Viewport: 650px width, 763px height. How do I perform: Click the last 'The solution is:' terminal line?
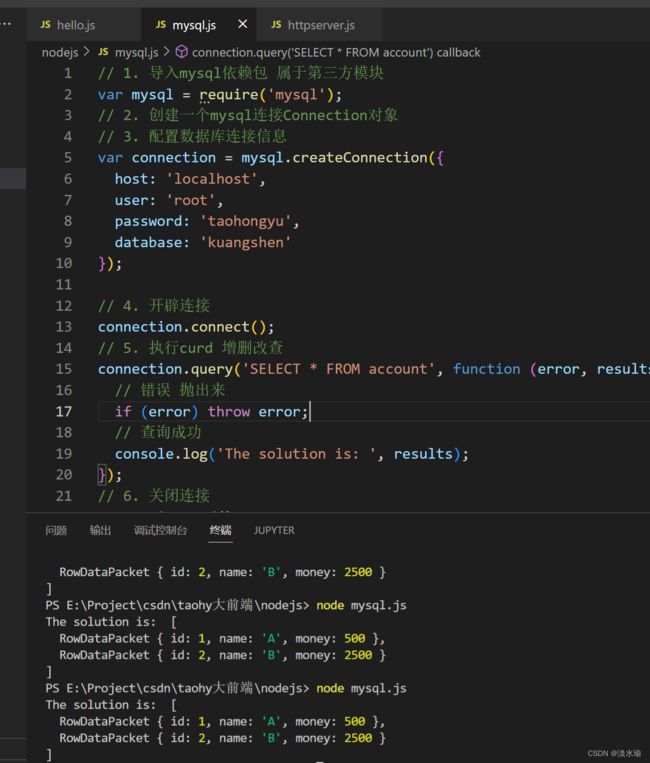point(101,705)
